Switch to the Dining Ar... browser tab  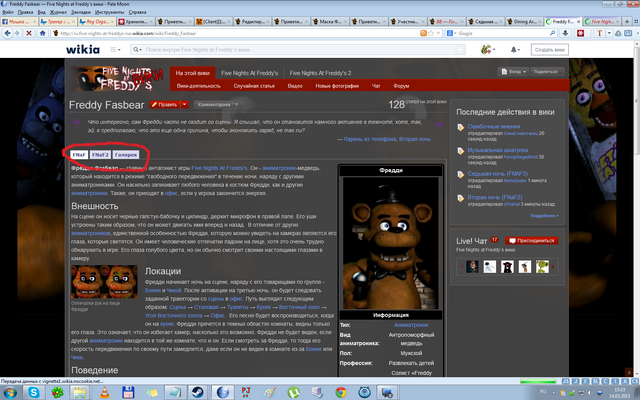coord(524,21)
